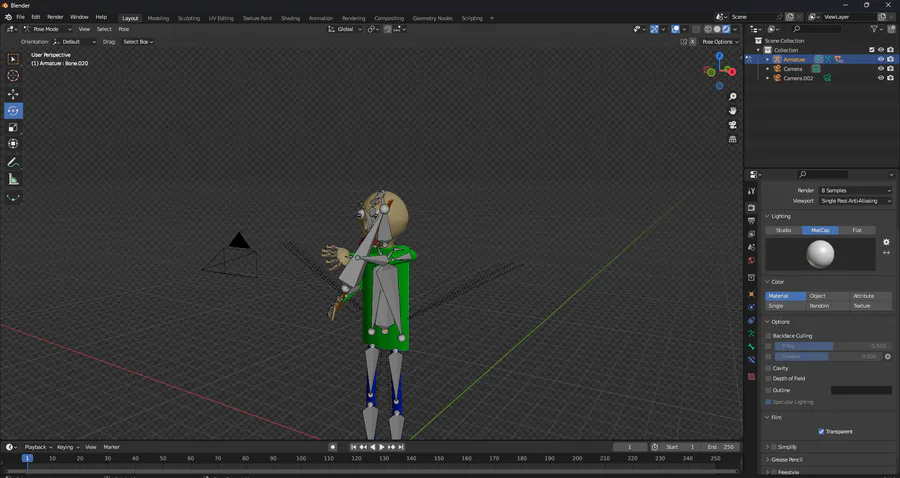
Task: Enable the Depth of Field checkbox
Action: click(x=769, y=379)
